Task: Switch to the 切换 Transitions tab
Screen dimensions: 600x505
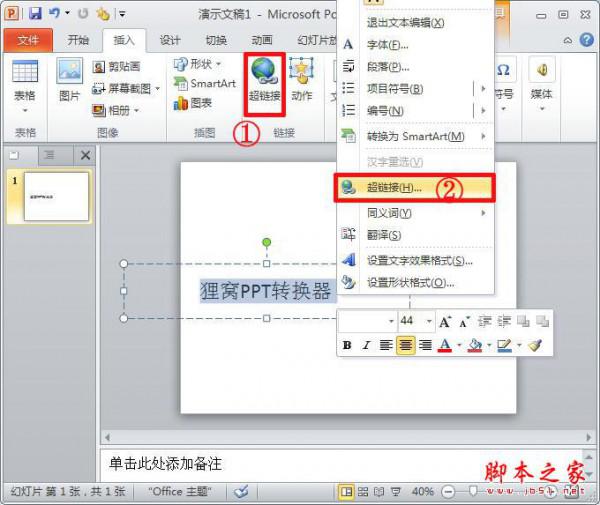Action: tap(216, 40)
